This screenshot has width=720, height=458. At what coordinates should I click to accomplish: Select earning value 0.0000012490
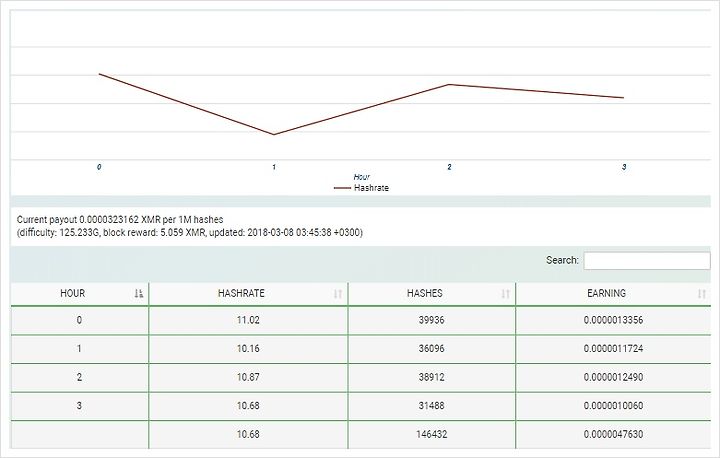click(613, 377)
